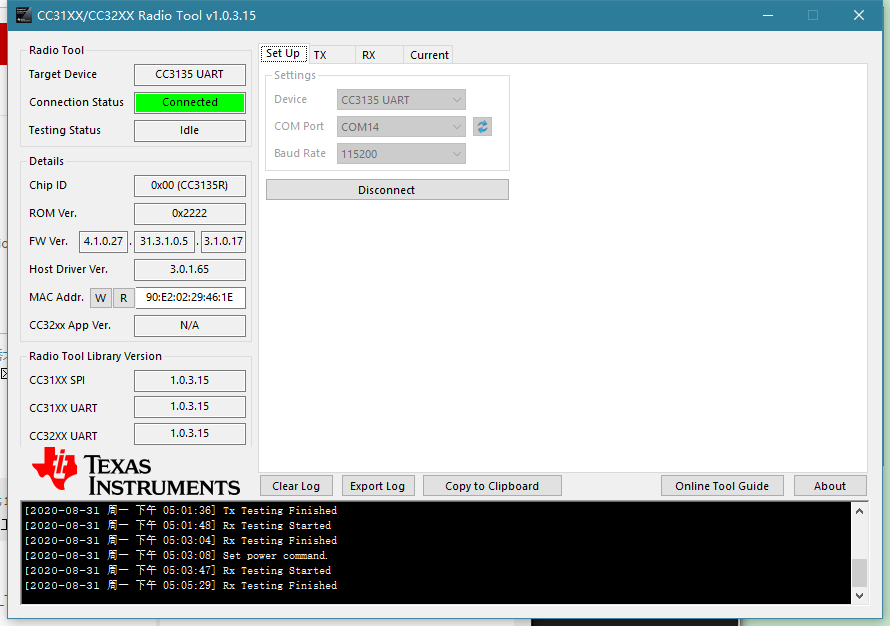Click the FW Ver. field 3.1.0.17
This screenshot has width=890, height=626.
223,241
